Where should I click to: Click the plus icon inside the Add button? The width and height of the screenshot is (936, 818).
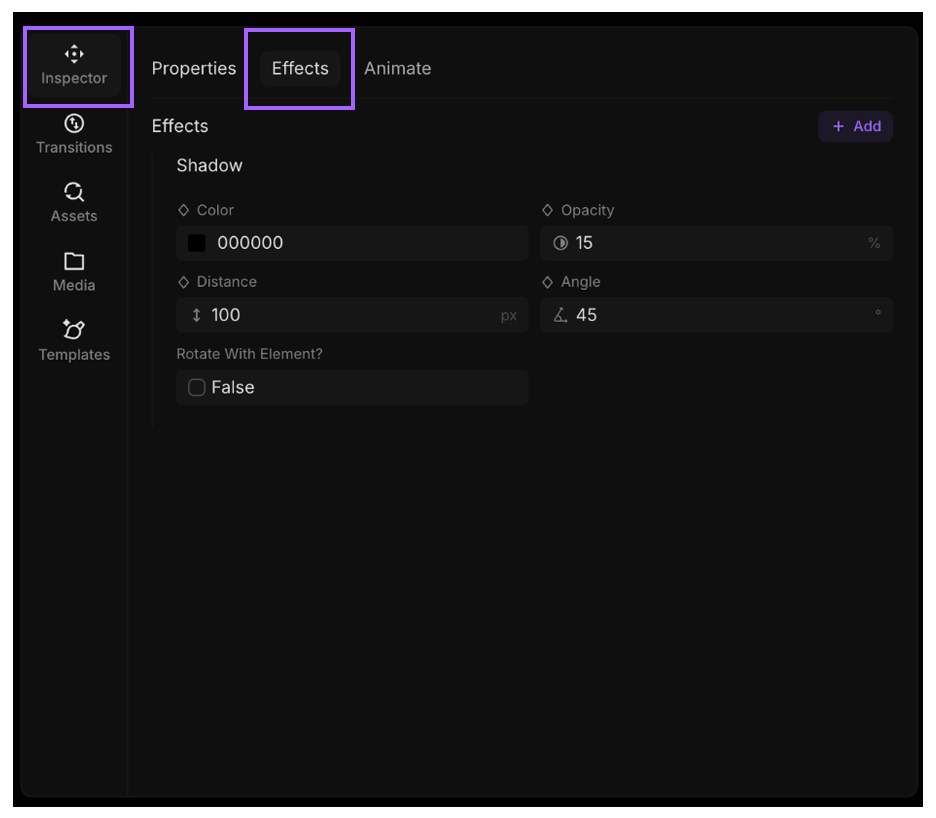point(838,126)
